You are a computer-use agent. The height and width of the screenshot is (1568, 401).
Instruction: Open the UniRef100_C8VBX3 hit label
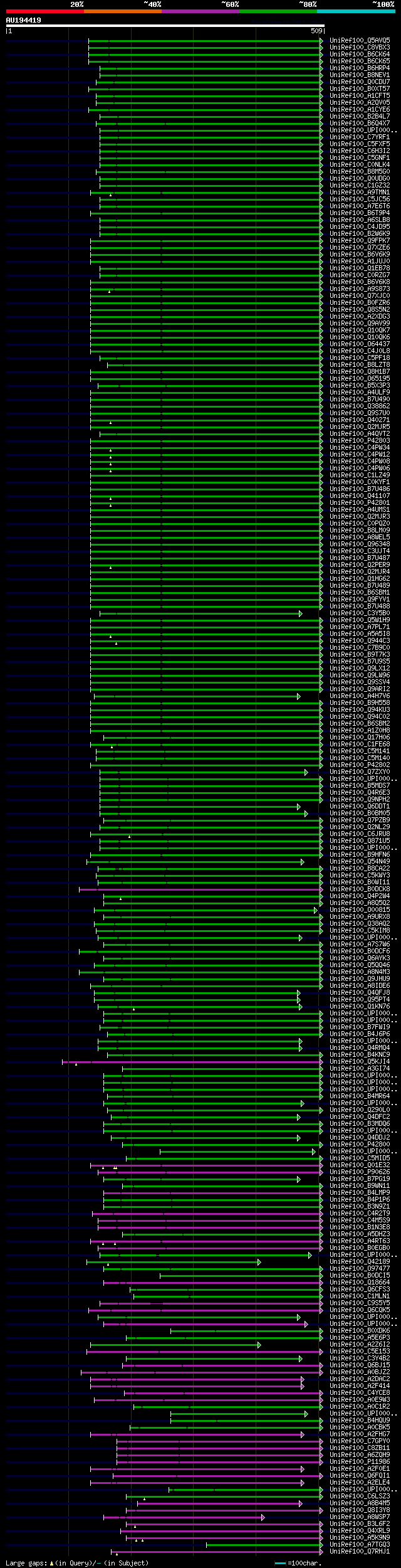click(x=360, y=47)
